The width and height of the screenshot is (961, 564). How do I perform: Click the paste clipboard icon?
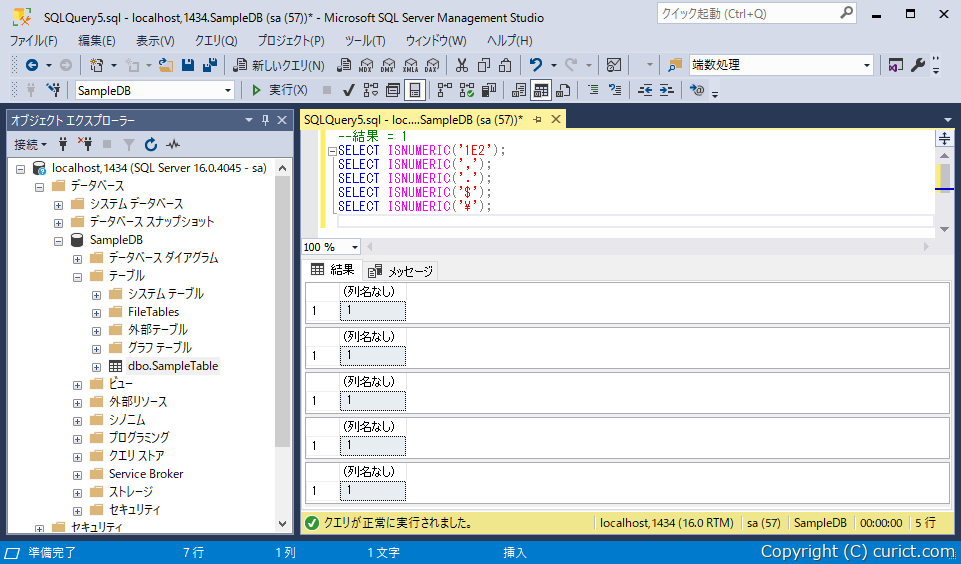tap(506, 65)
